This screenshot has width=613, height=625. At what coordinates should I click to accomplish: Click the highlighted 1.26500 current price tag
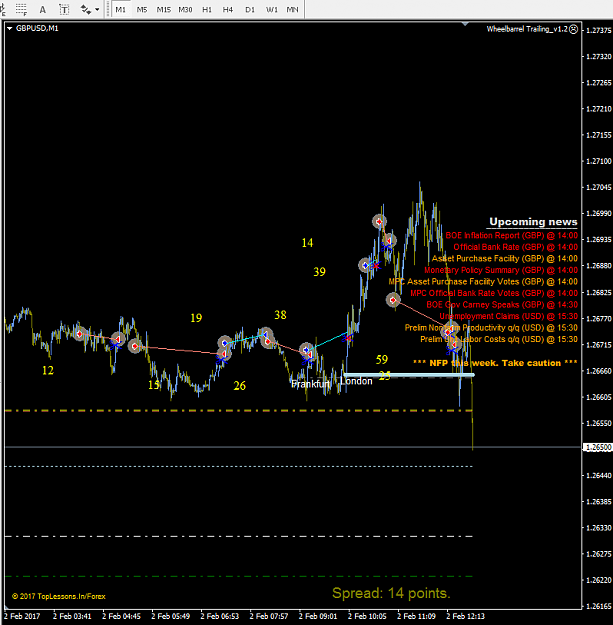(x=597, y=447)
